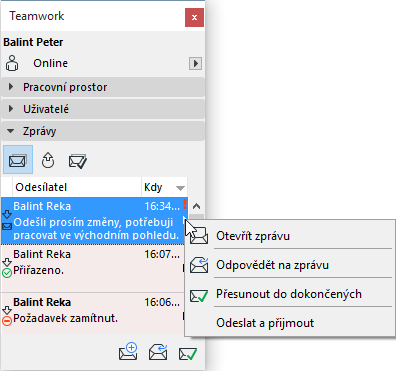Choose Přesunout do dokončených menu entry
396x371 pixels.
click(x=290, y=294)
